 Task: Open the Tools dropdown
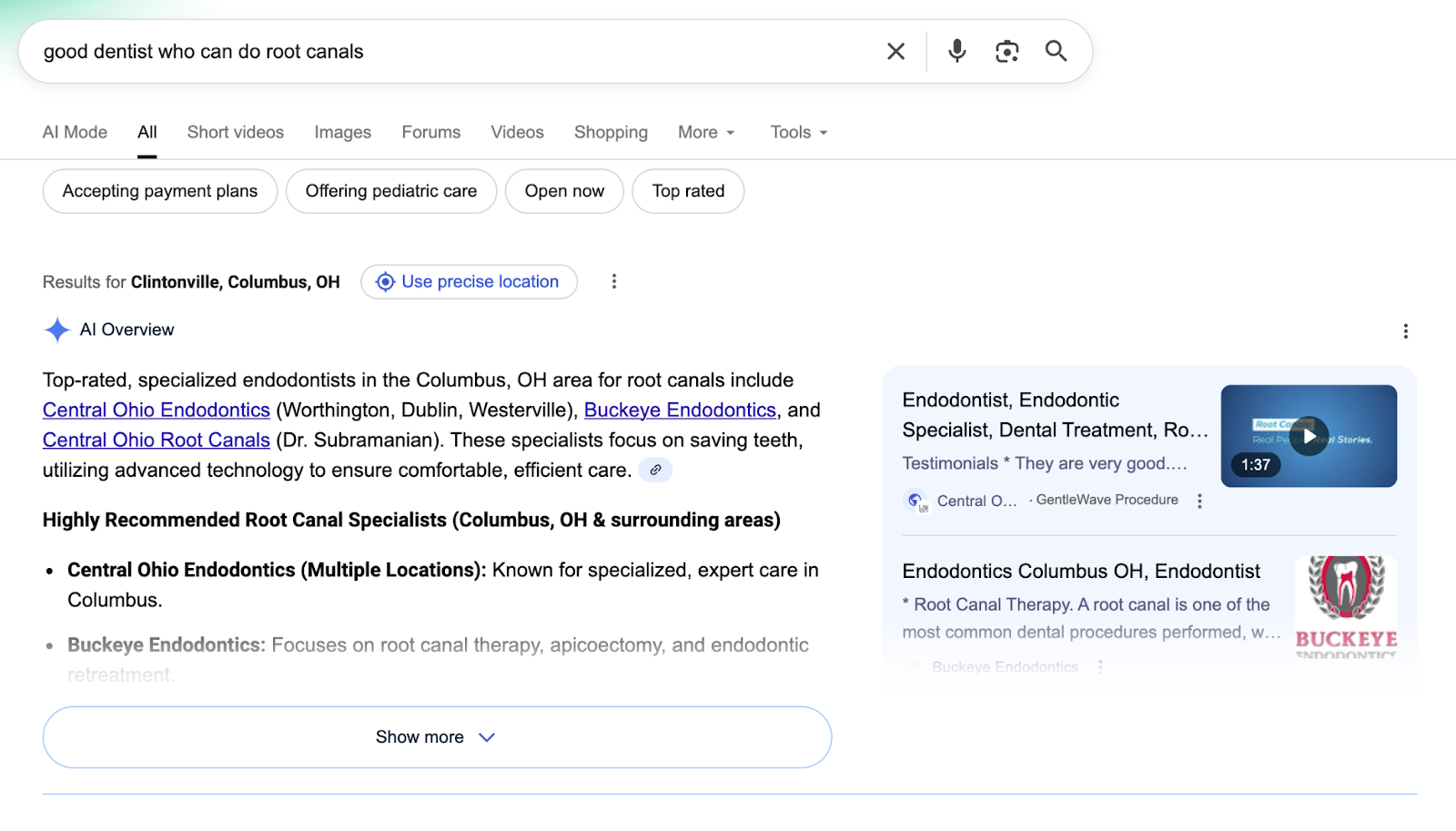(x=799, y=133)
